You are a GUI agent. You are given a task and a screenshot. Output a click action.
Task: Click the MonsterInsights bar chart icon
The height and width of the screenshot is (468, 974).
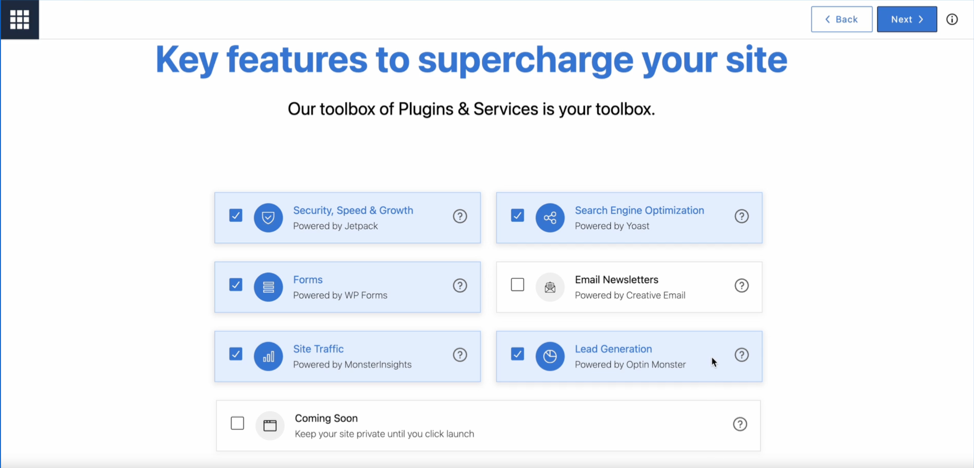coord(268,356)
